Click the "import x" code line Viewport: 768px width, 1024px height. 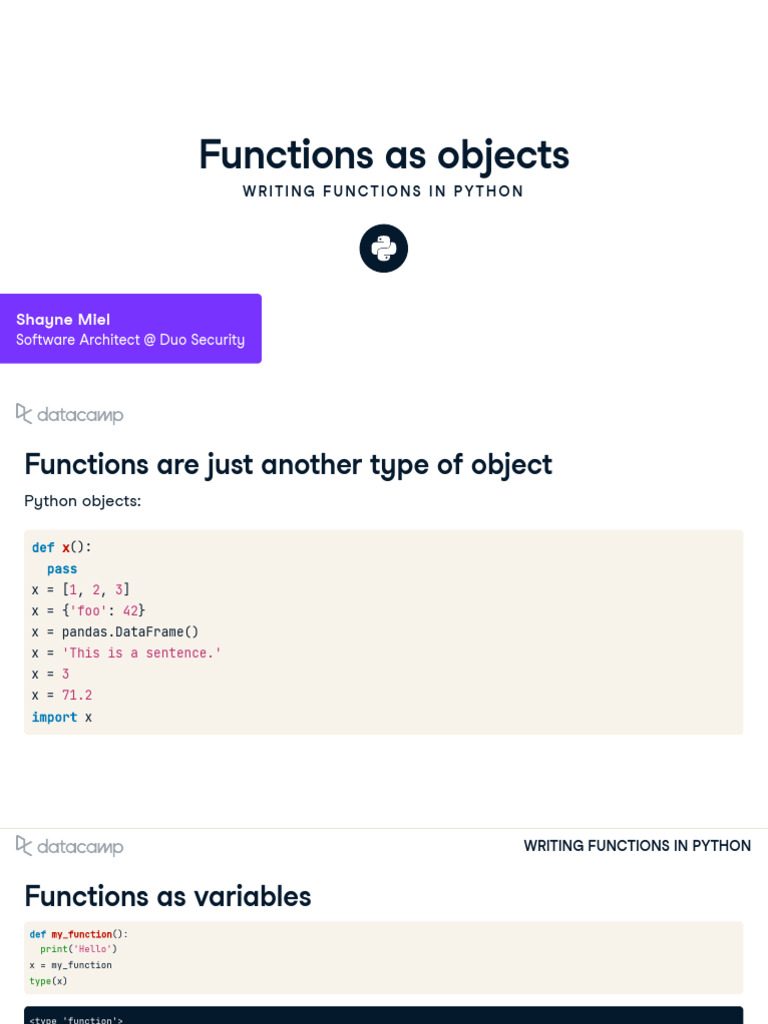coord(62,717)
